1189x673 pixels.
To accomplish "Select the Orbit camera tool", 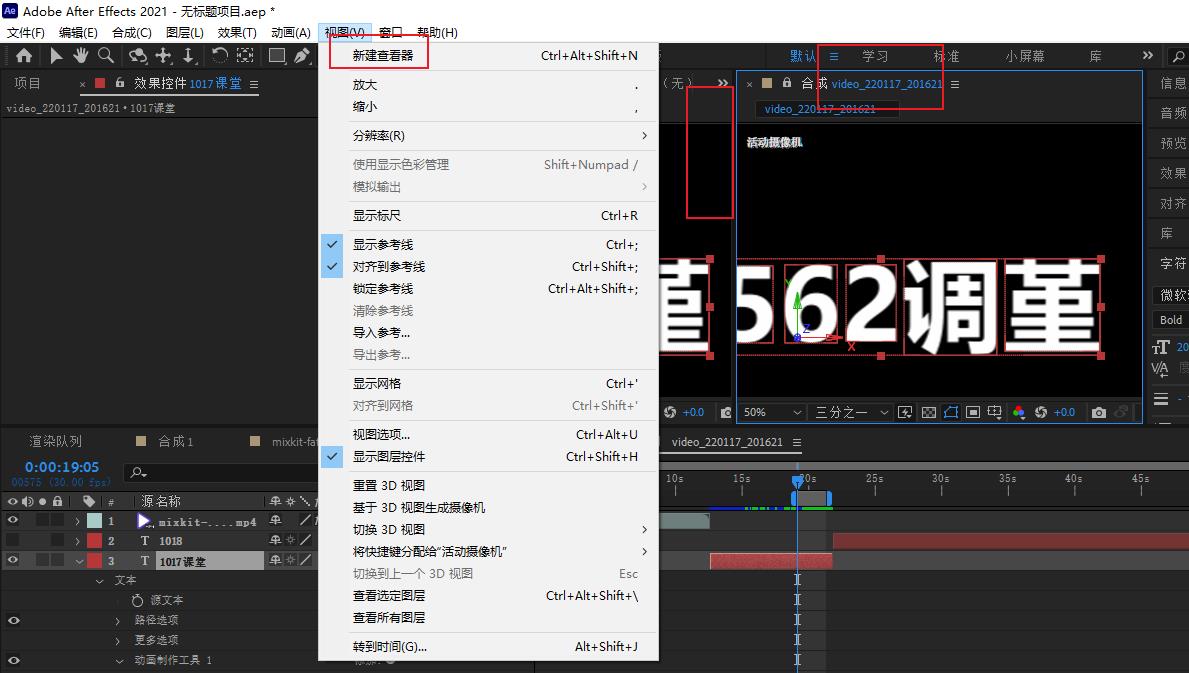I will [x=137, y=55].
